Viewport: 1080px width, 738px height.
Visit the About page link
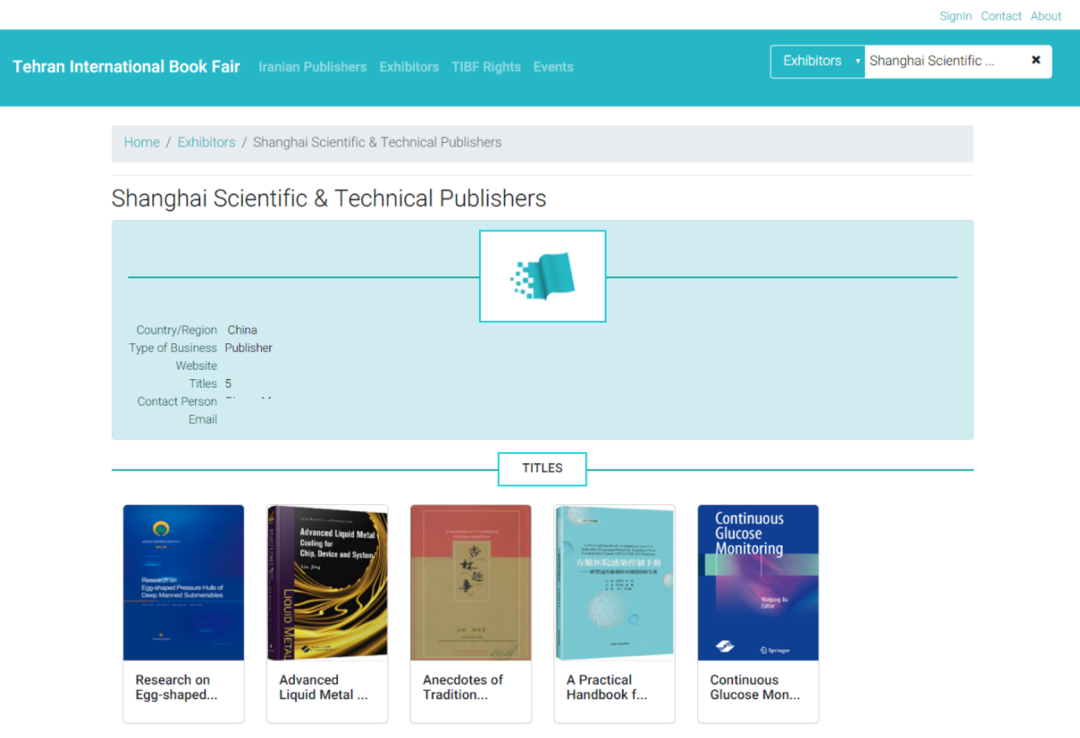(1046, 16)
